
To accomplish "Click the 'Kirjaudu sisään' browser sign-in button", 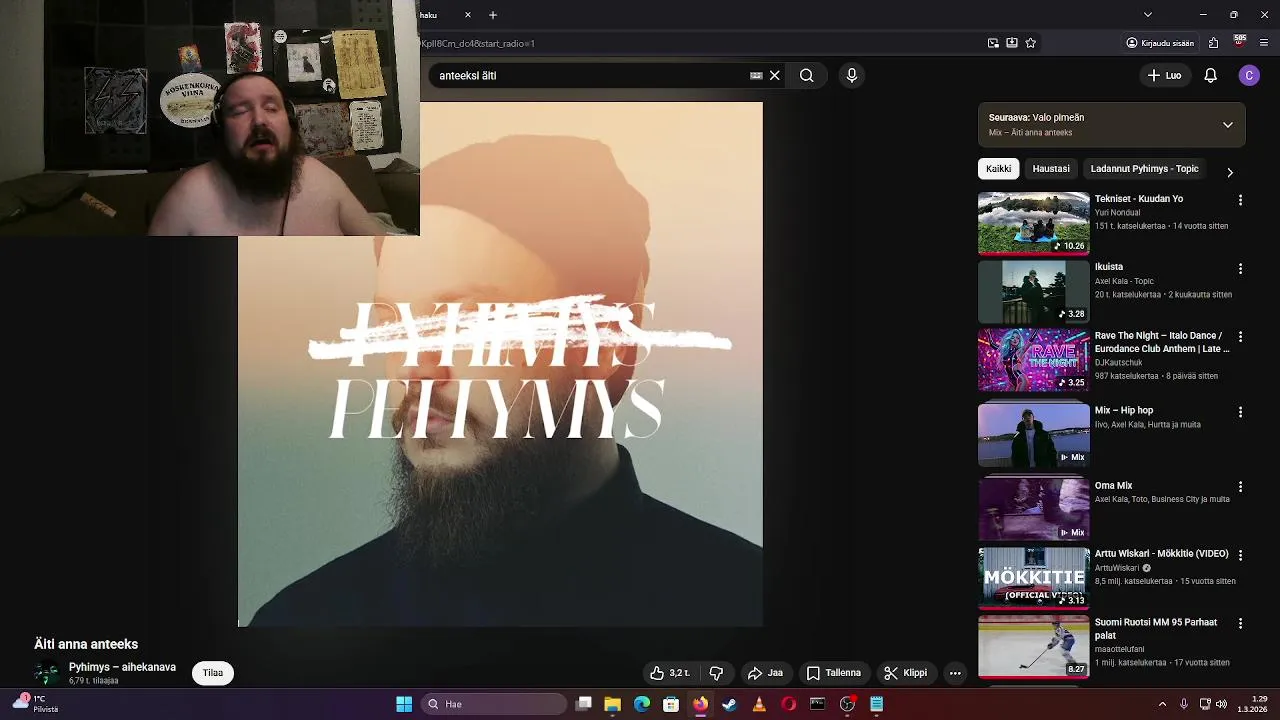I will pos(1160,43).
